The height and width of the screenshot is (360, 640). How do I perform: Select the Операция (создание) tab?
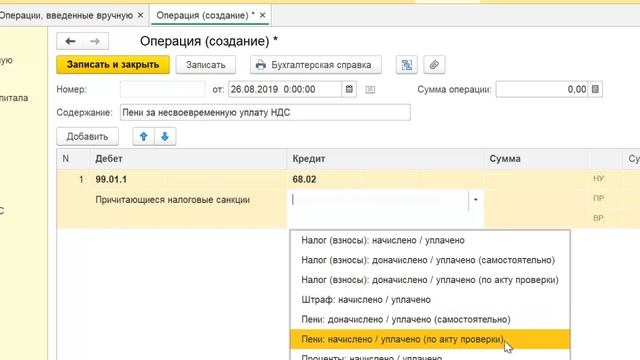(205, 16)
